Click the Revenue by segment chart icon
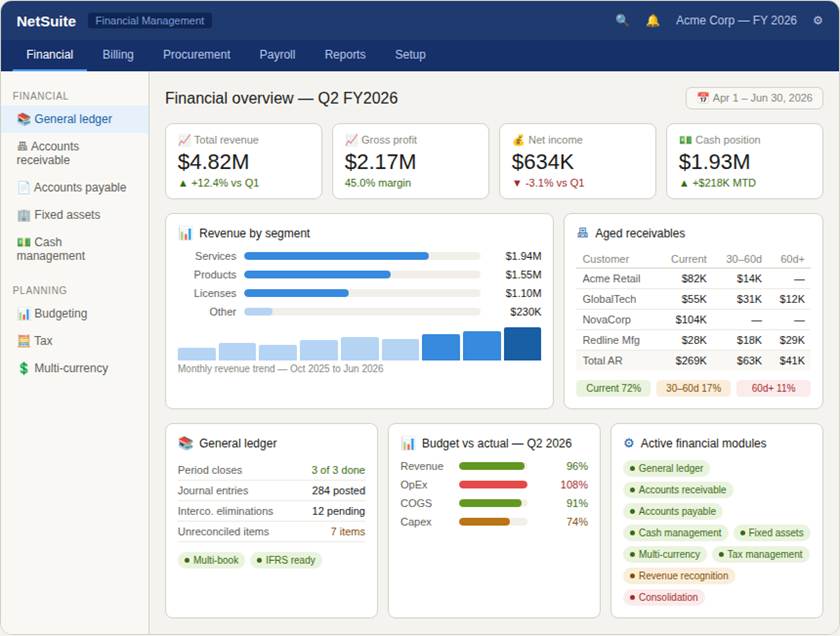 [185, 233]
